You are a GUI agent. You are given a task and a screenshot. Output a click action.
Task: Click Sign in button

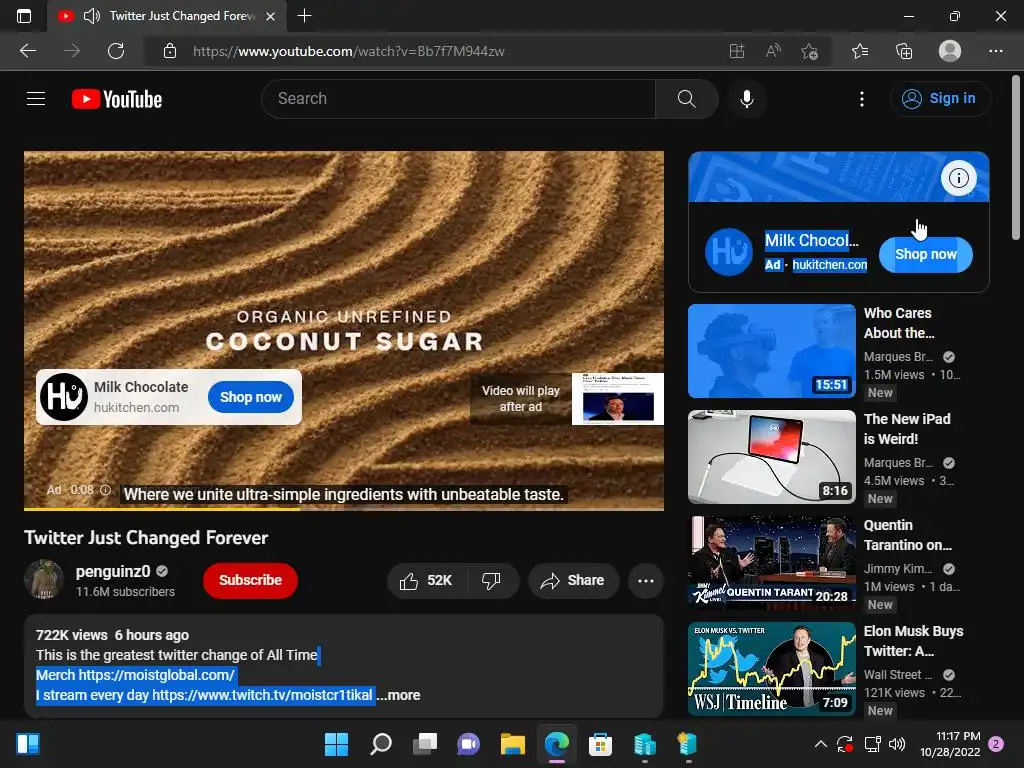pyautogui.click(x=940, y=99)
